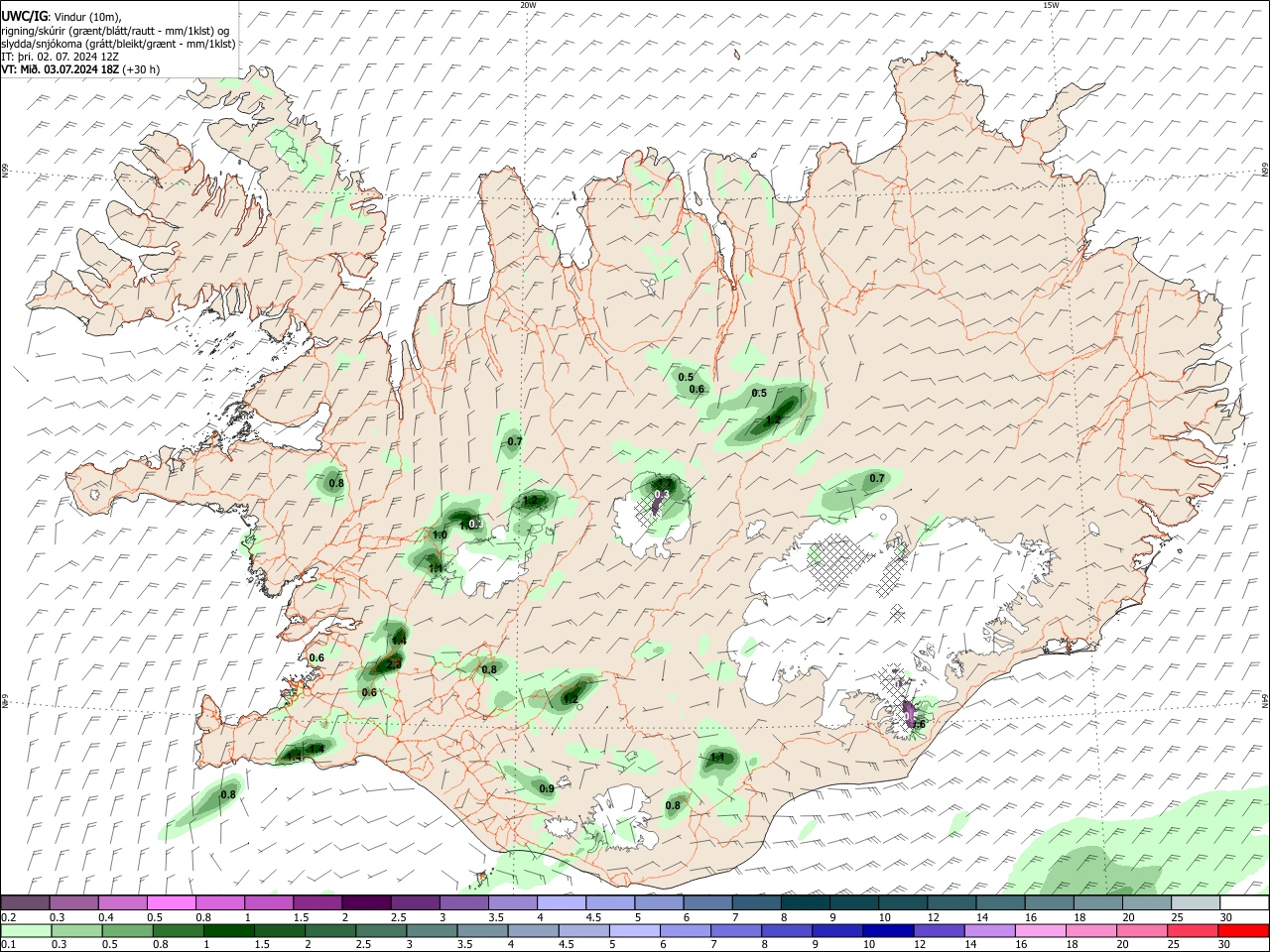Pick the 0.2 swatch in the upper snow legend row
Image resolution: width=1270 pixels, height=952 pixels.
[x=25, y=903]
